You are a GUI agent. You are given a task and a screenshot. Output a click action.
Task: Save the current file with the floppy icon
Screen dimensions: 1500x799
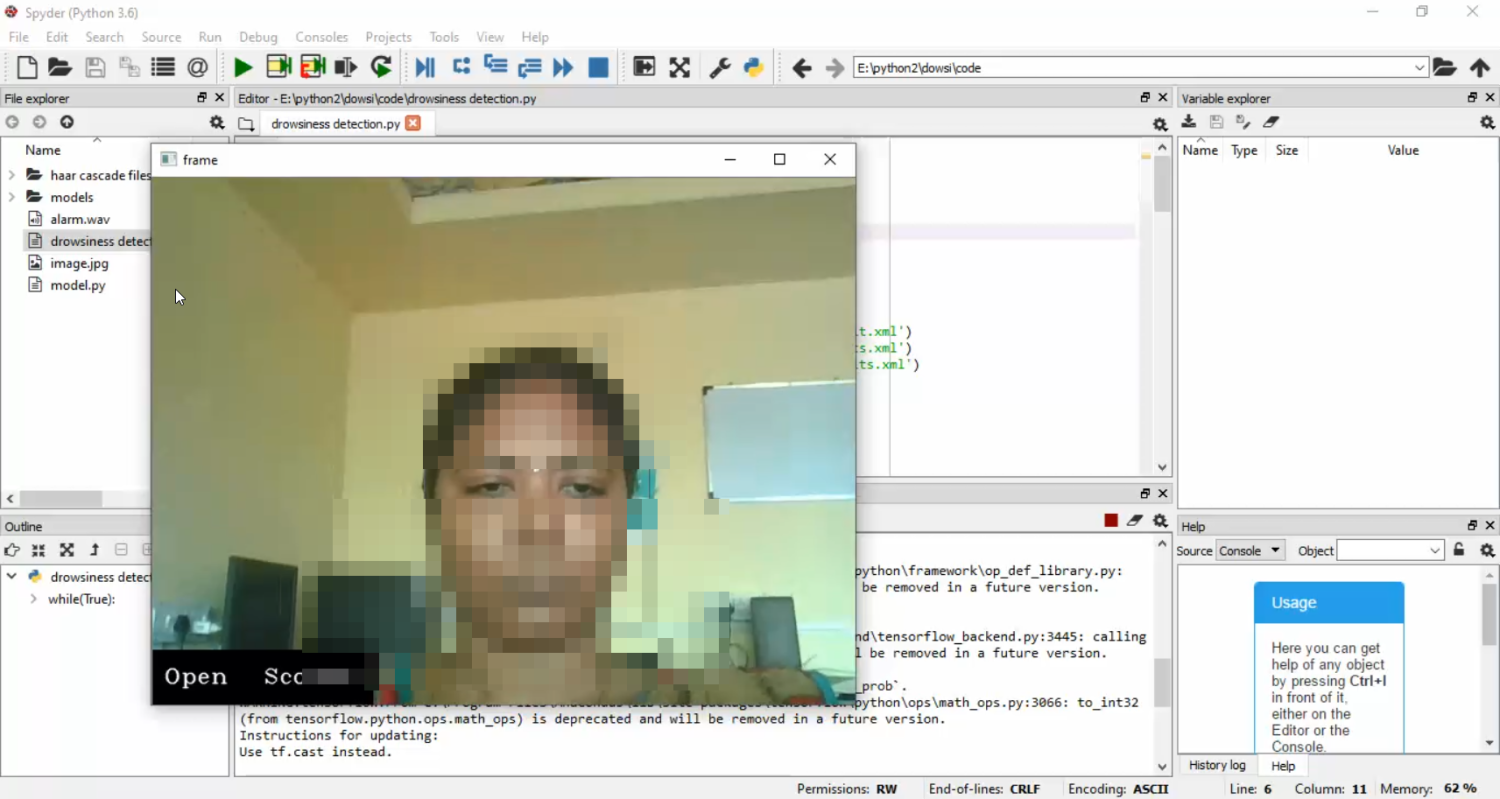pyautogui.click(x=95, y=67)
